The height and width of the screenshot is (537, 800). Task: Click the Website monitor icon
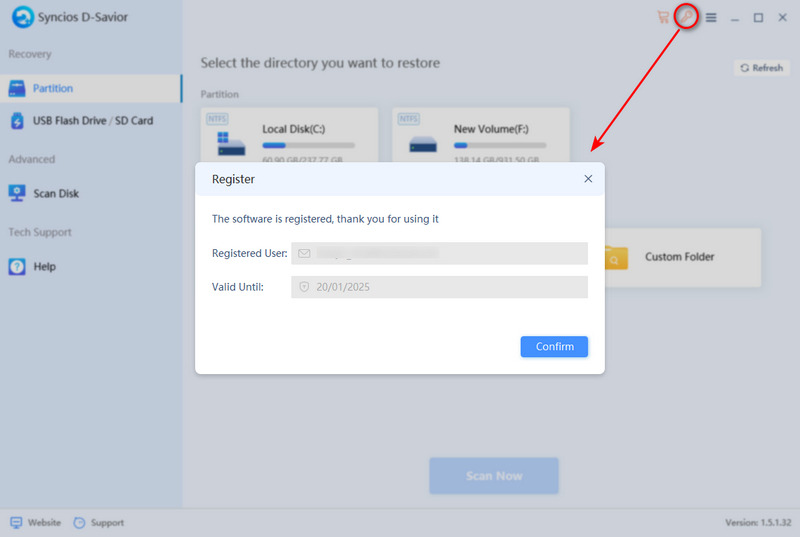(x=16, y=522)
